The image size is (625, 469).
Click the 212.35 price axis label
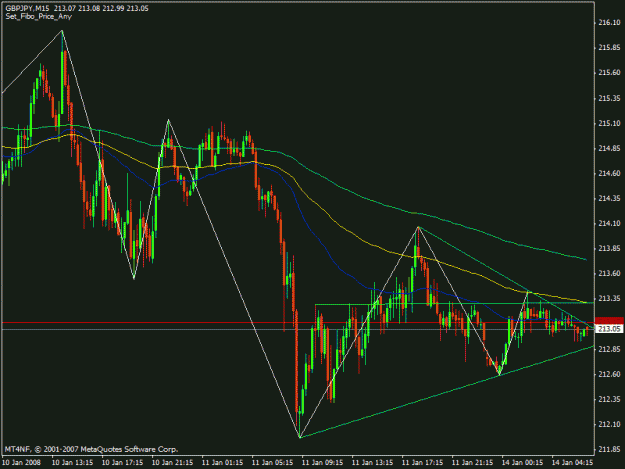coord(609,399)
